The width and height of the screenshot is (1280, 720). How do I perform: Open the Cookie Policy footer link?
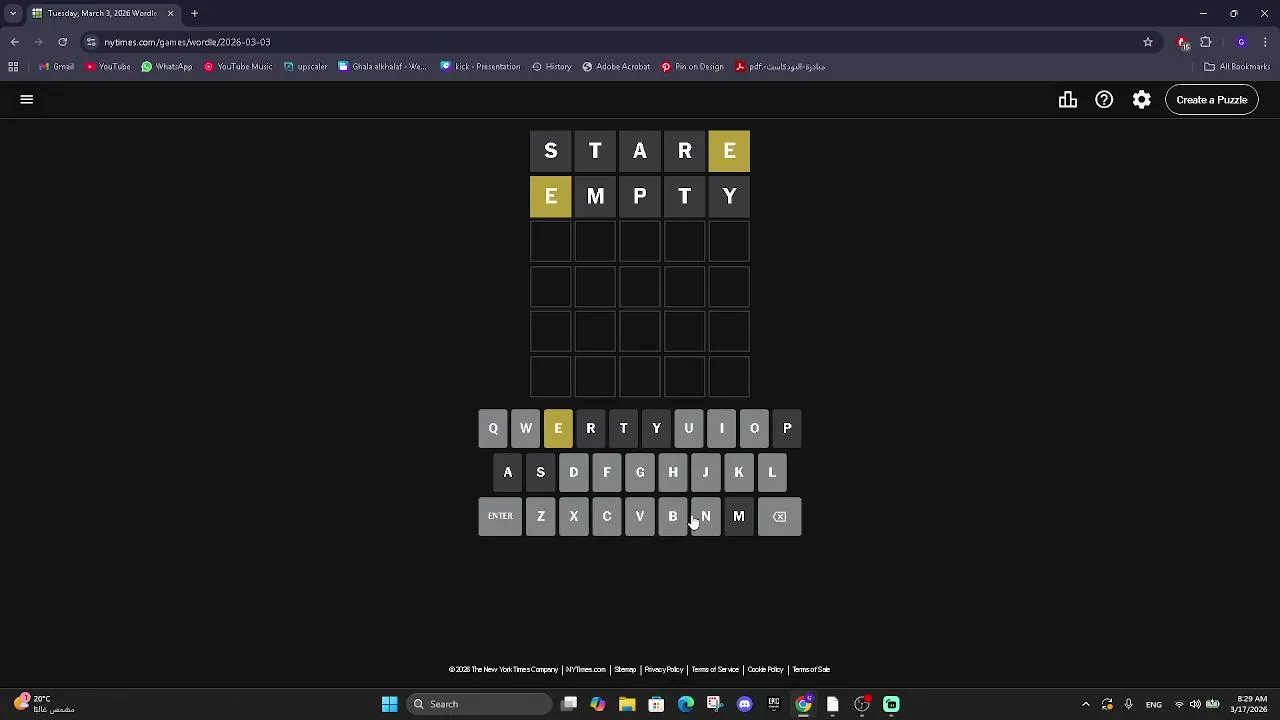pos(766,670)
